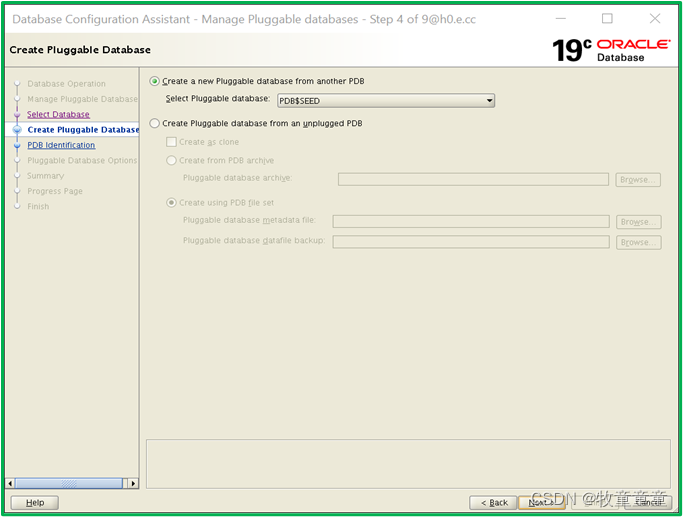
Task: Open Help
Action: 34,503
